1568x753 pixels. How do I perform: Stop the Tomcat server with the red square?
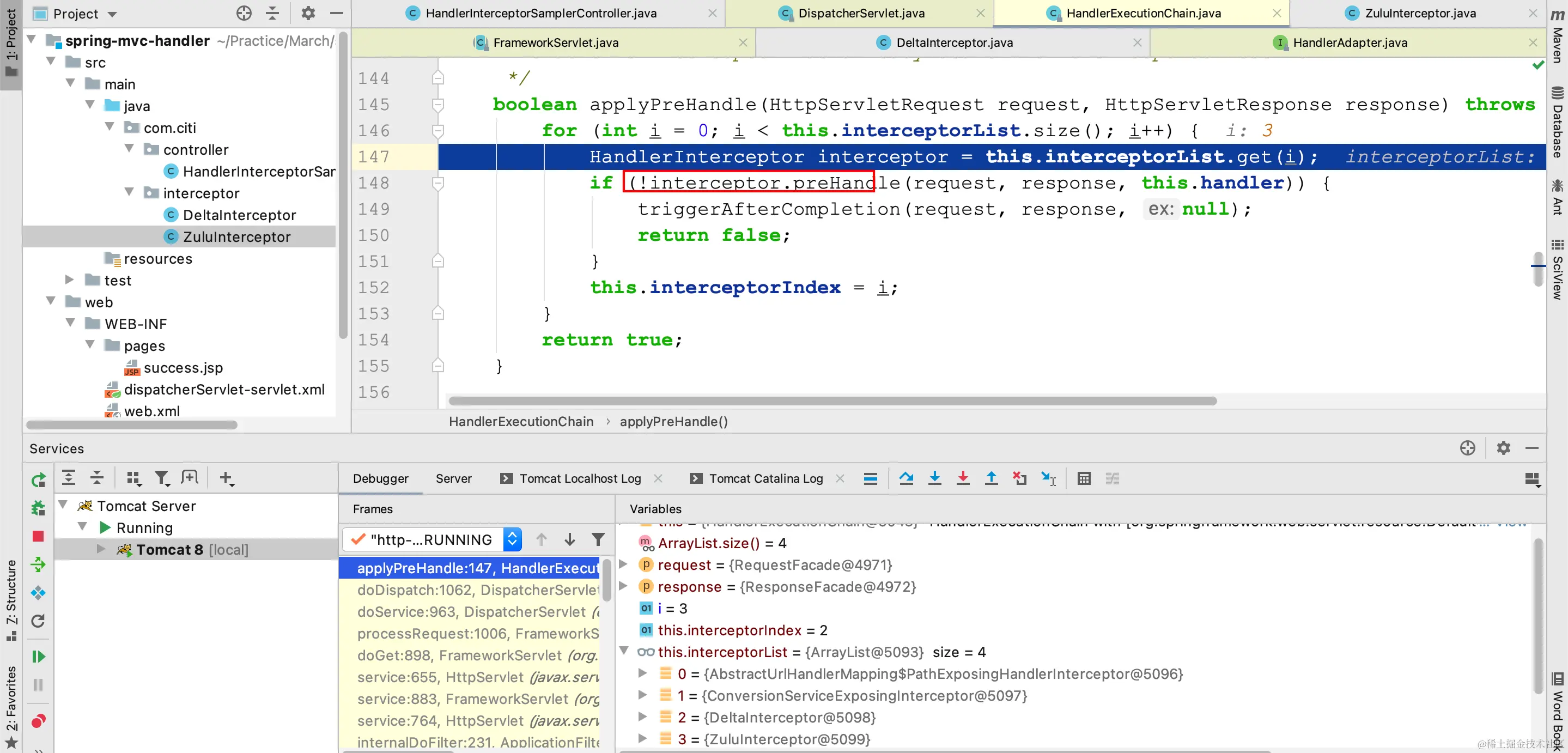(38, 536)
